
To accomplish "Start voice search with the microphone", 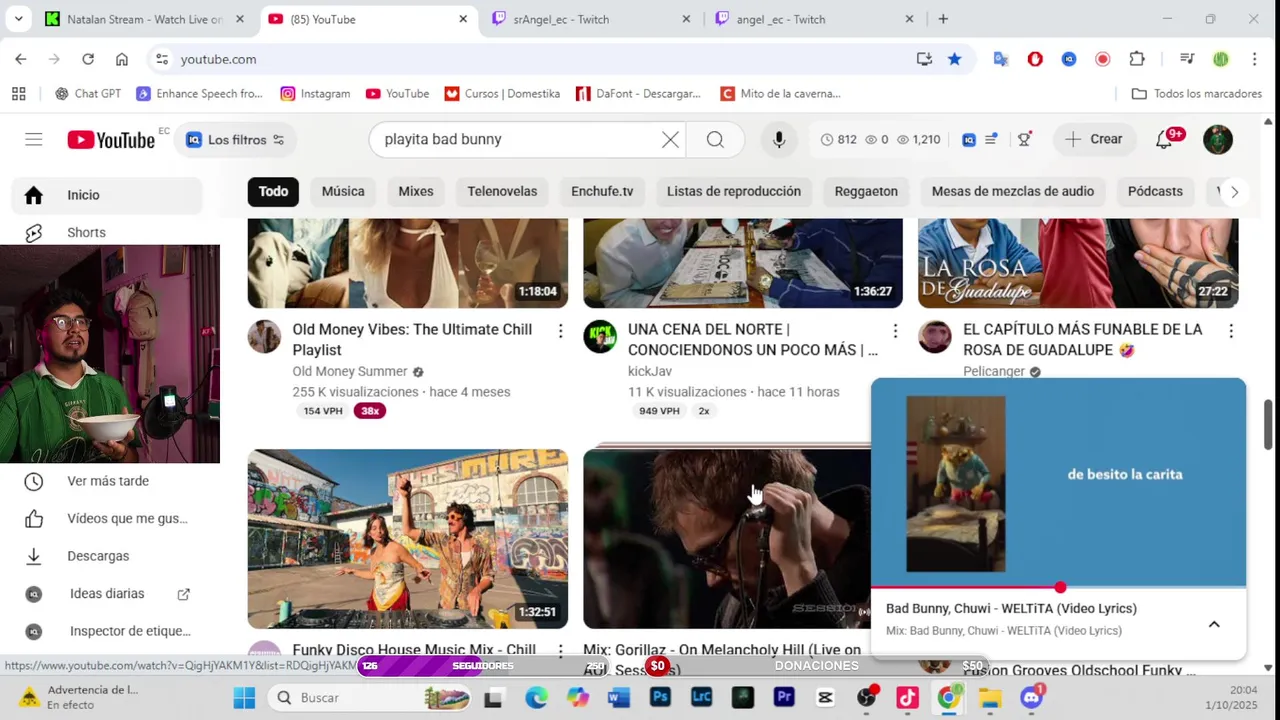I will (x=779, y=140).
